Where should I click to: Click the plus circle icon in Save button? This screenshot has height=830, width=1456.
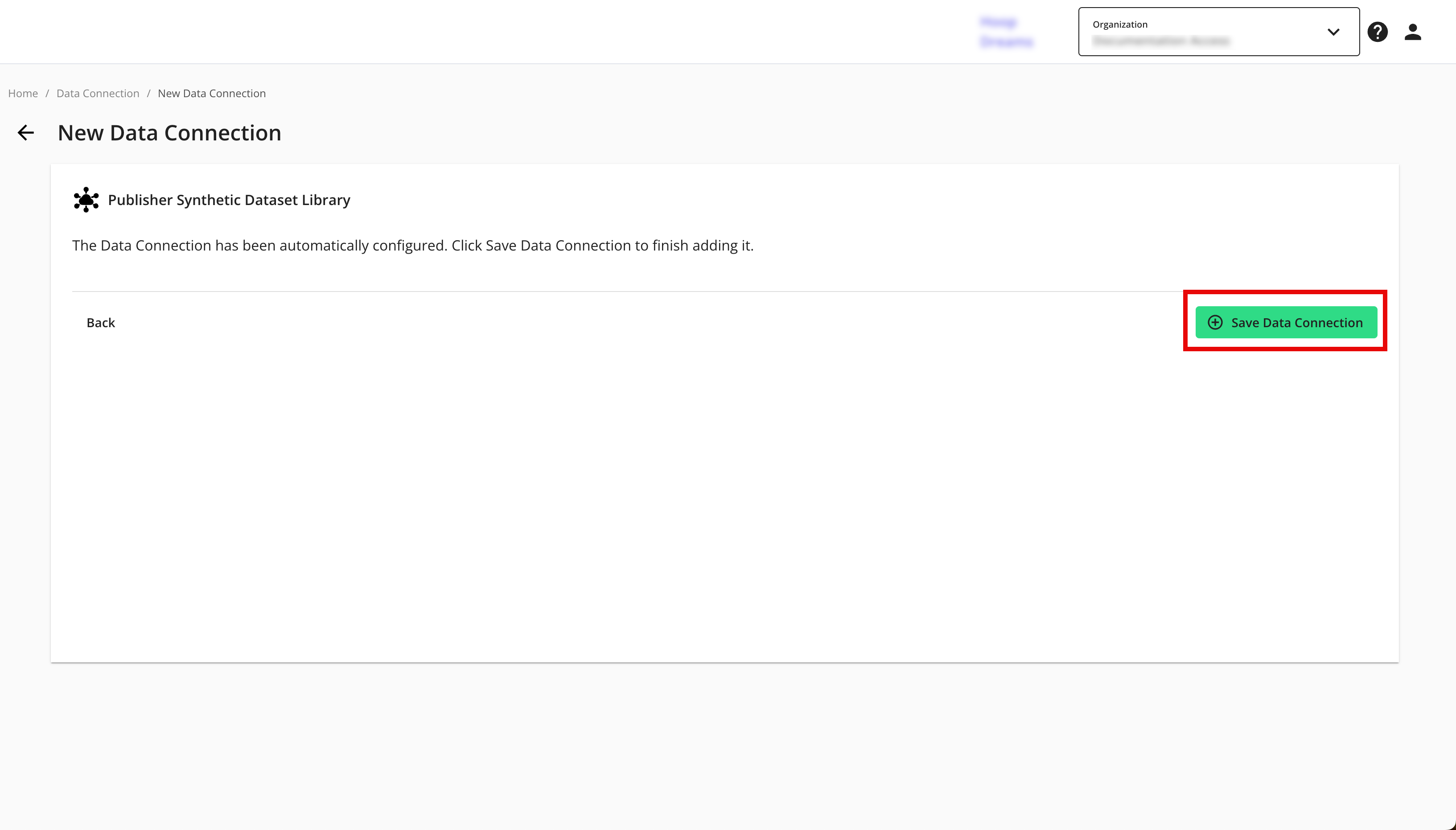click(1215, 323)
